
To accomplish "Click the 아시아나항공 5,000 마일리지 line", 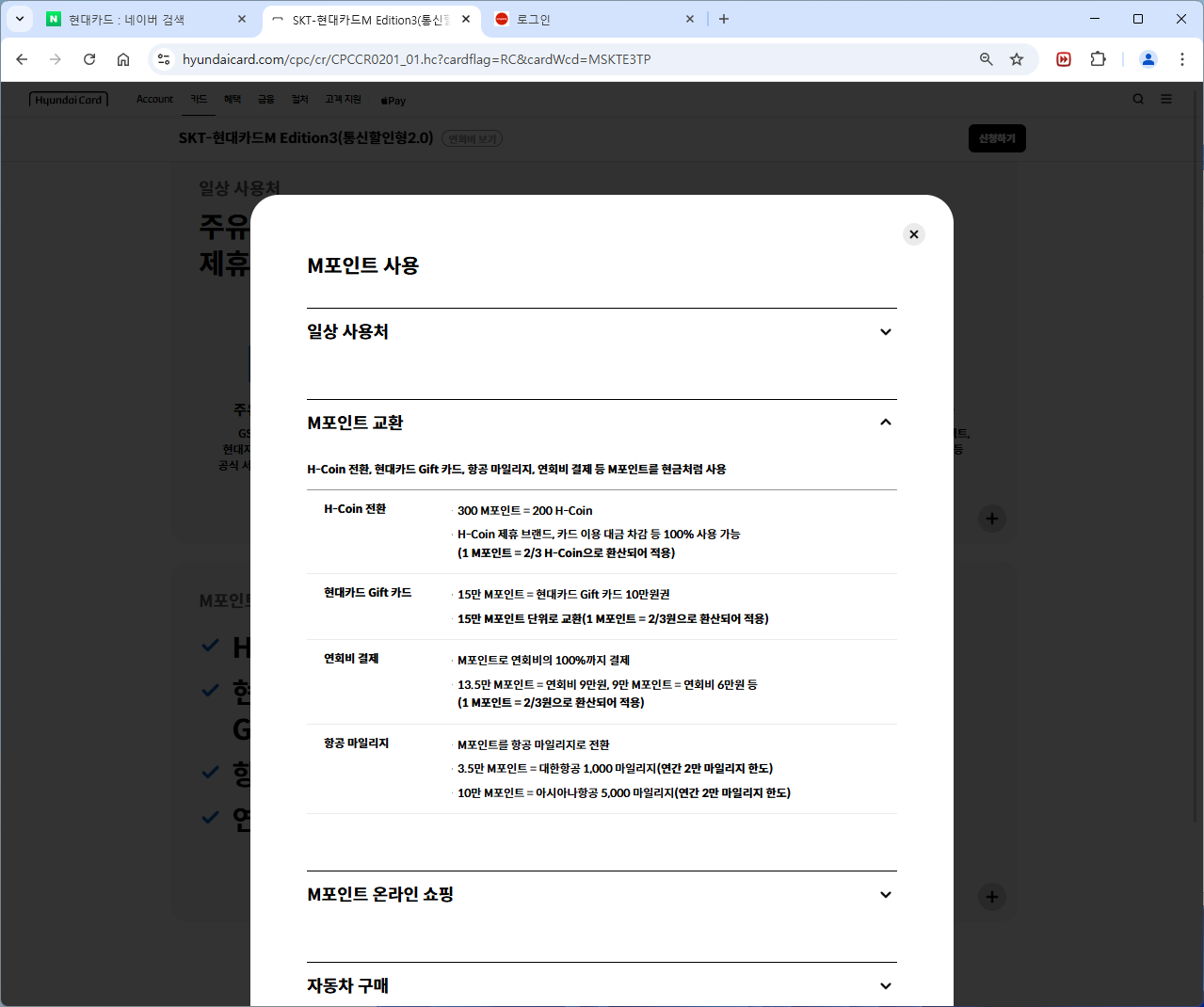I will [624, 793].
